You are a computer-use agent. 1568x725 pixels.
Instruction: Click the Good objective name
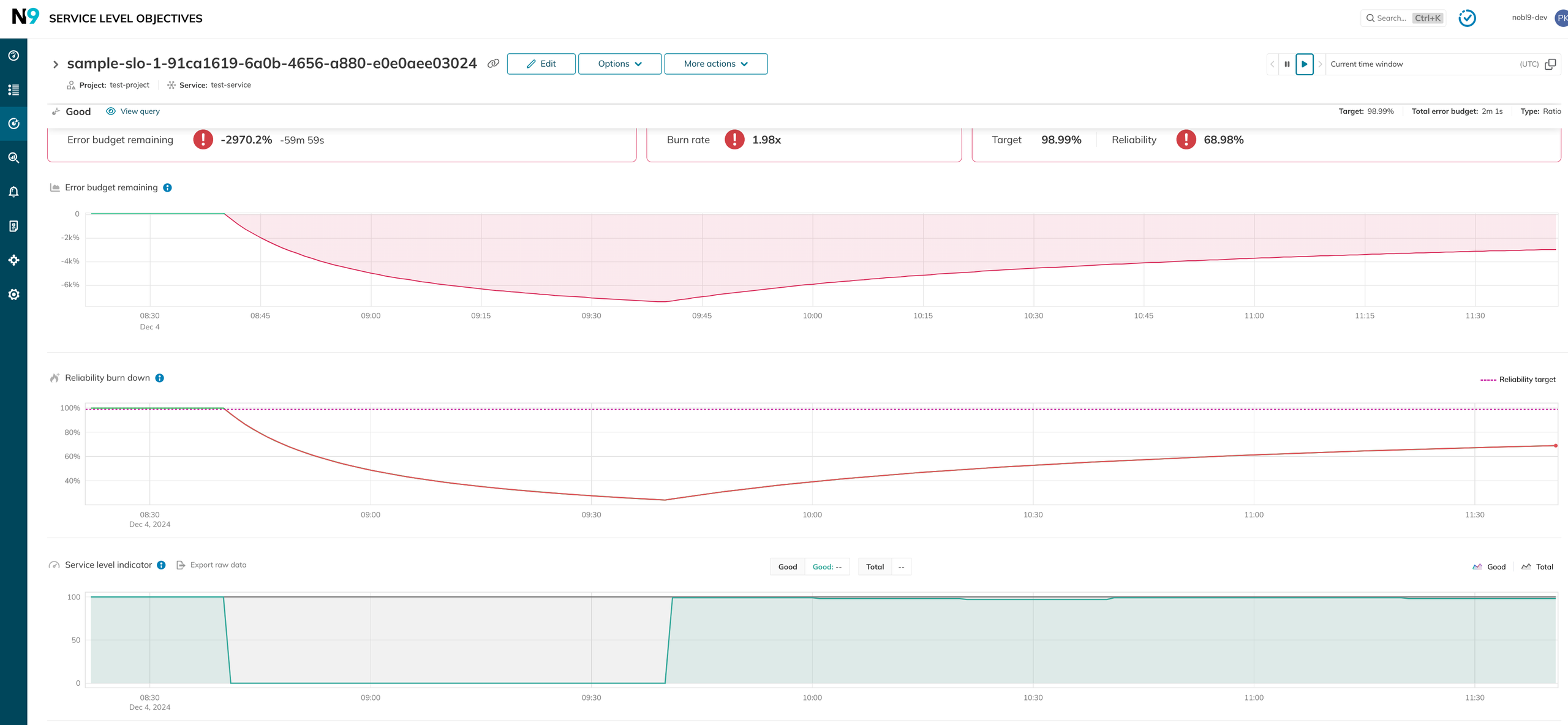click(x=78, y=111)
